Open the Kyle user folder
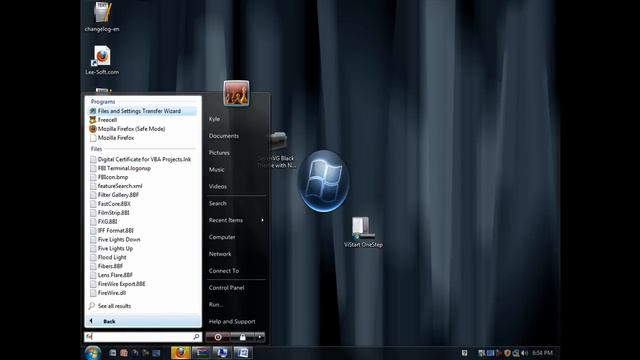Image resolution: width=640 pixels, height=360 pixels. click(214, 119)
